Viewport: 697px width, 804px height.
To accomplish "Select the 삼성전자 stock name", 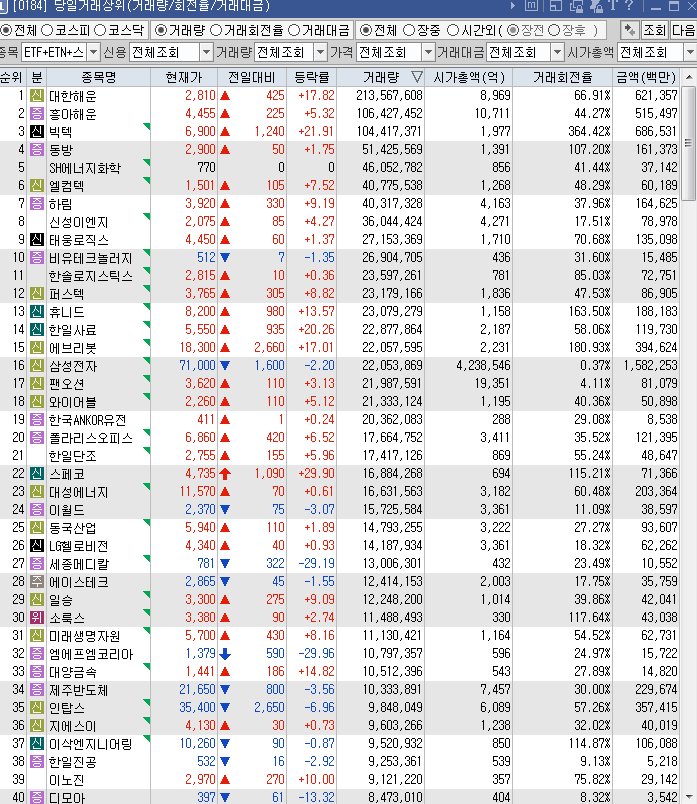I will click(73, 366).
